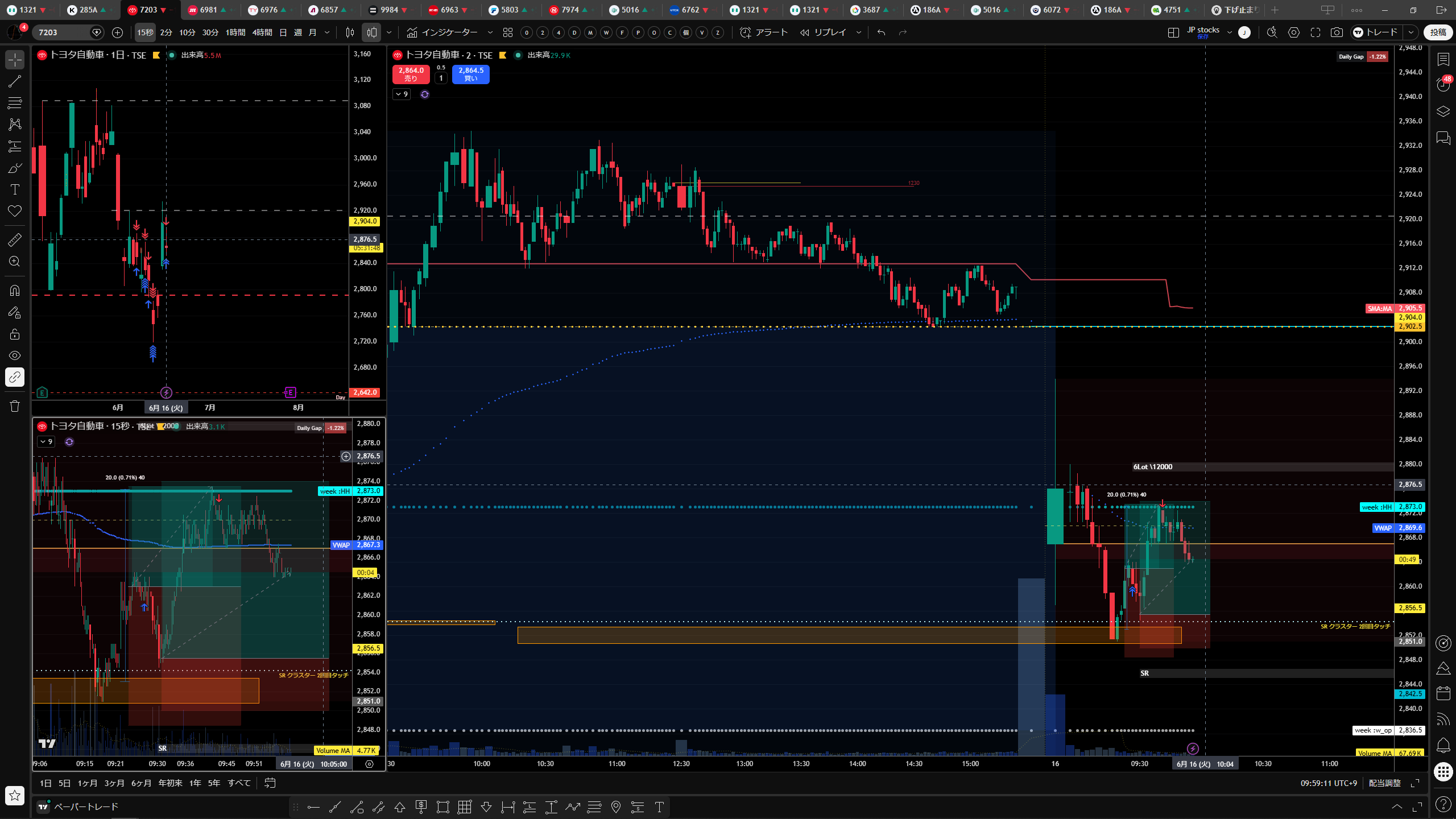This screenshot has width=1456, height=819.
Task: Activate the ruler measure tool
Action: (15, 240)
